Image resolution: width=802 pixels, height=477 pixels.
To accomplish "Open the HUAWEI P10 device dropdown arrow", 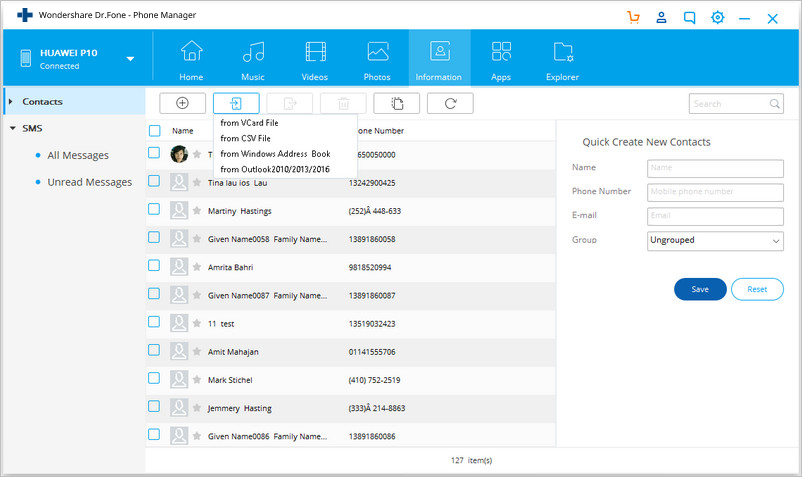I will pyautogui.click(x=130, y=59).
